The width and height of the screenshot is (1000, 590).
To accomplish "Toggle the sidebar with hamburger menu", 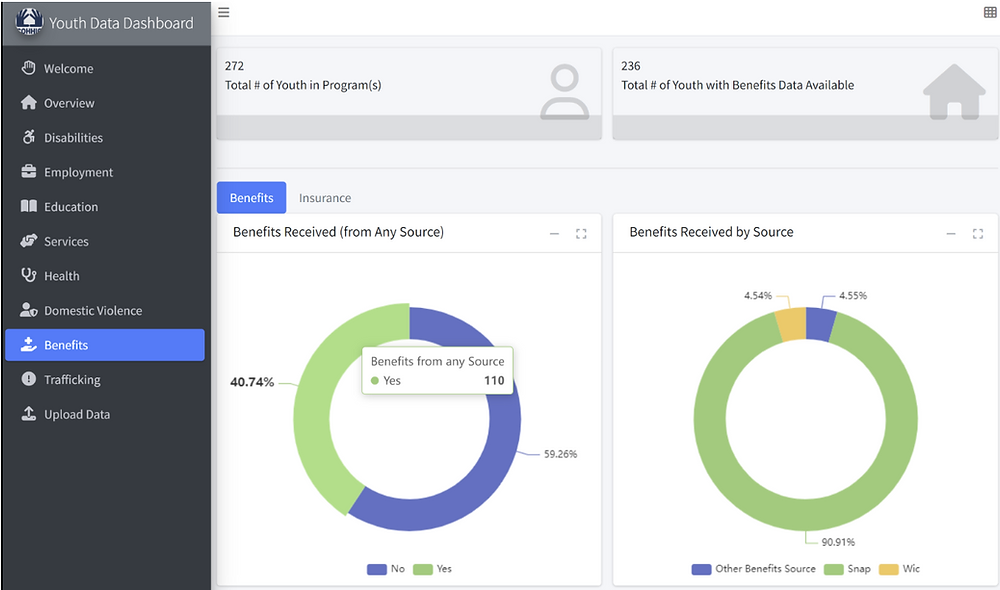I will click(223, 12).
